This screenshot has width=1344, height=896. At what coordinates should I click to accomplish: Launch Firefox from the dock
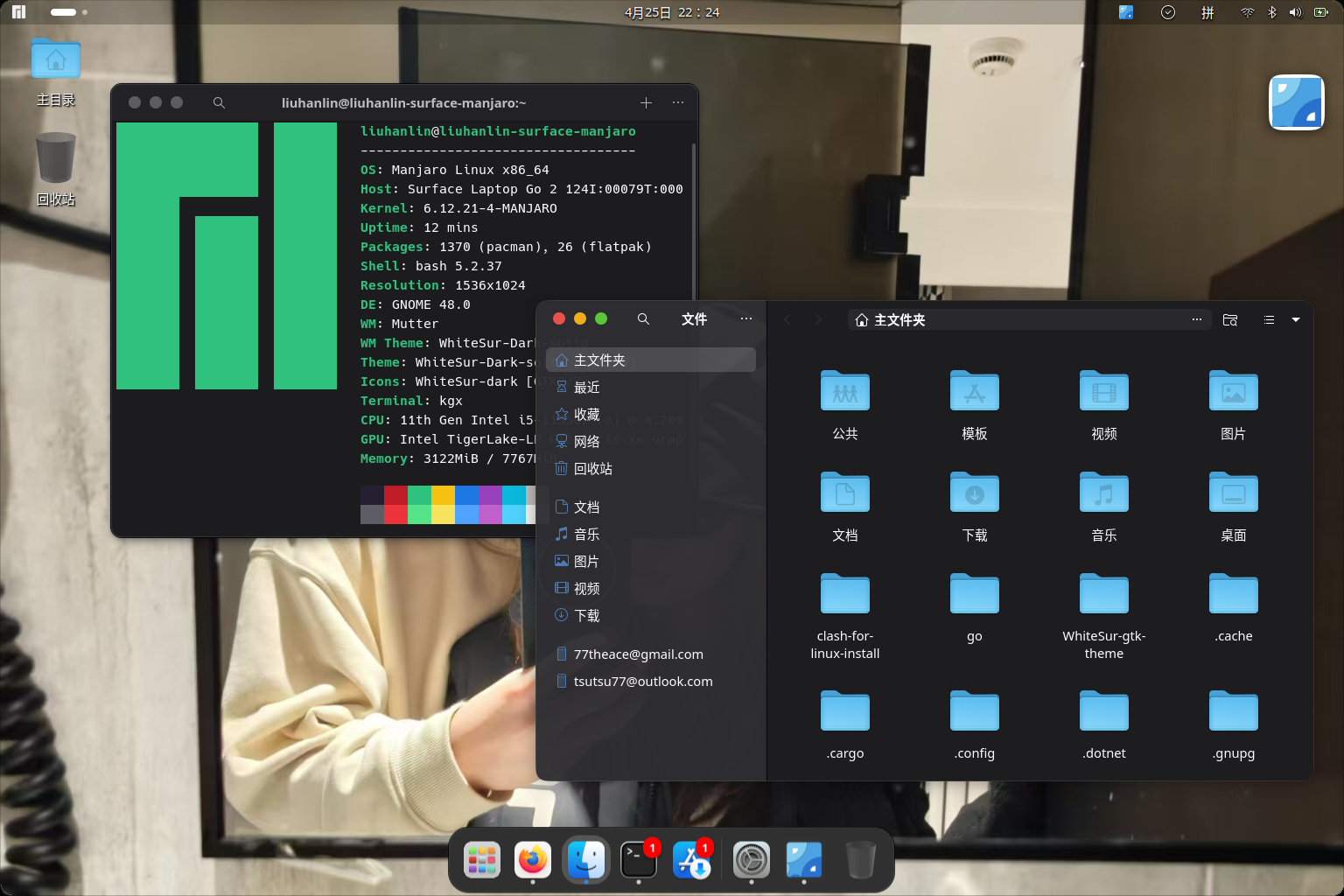[x=533, y=860]
